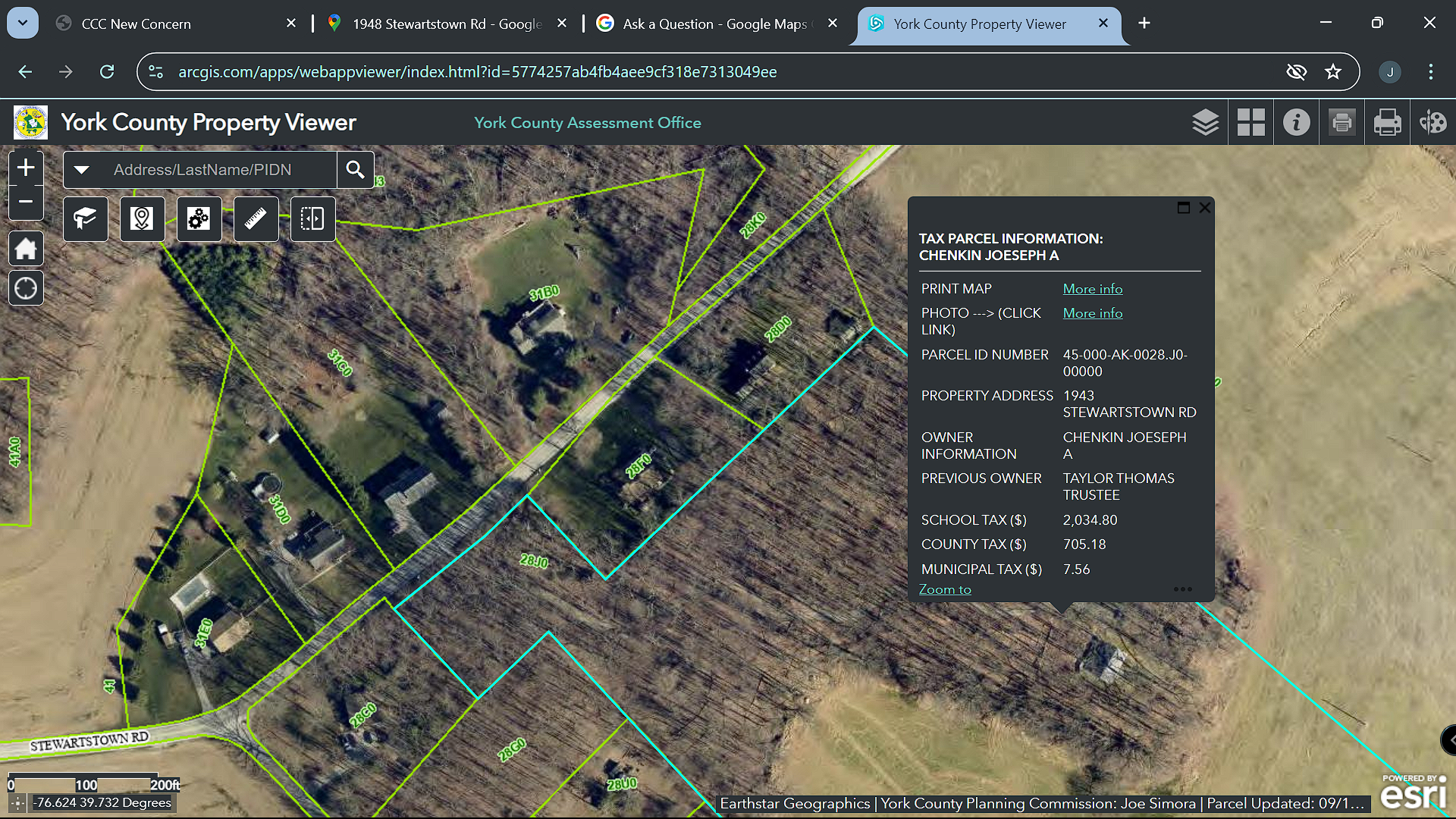Image resolution: width=1456 pixels, height=819 pixels.
Task: Zoom in on the map
Action: click(x=26, y=168)
